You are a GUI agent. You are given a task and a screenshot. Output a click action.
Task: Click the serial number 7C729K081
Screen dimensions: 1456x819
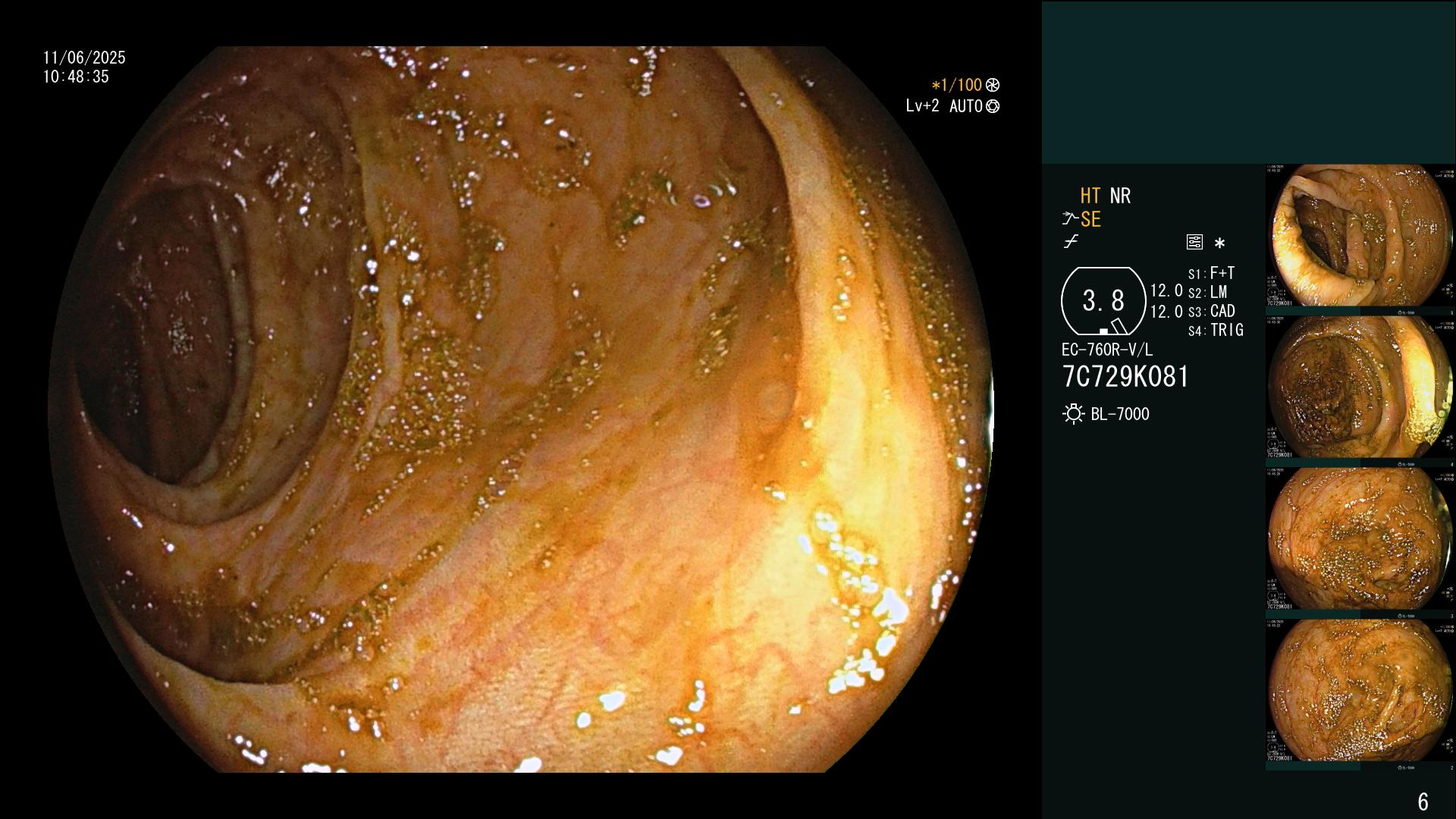click(x=1125, y=377)
